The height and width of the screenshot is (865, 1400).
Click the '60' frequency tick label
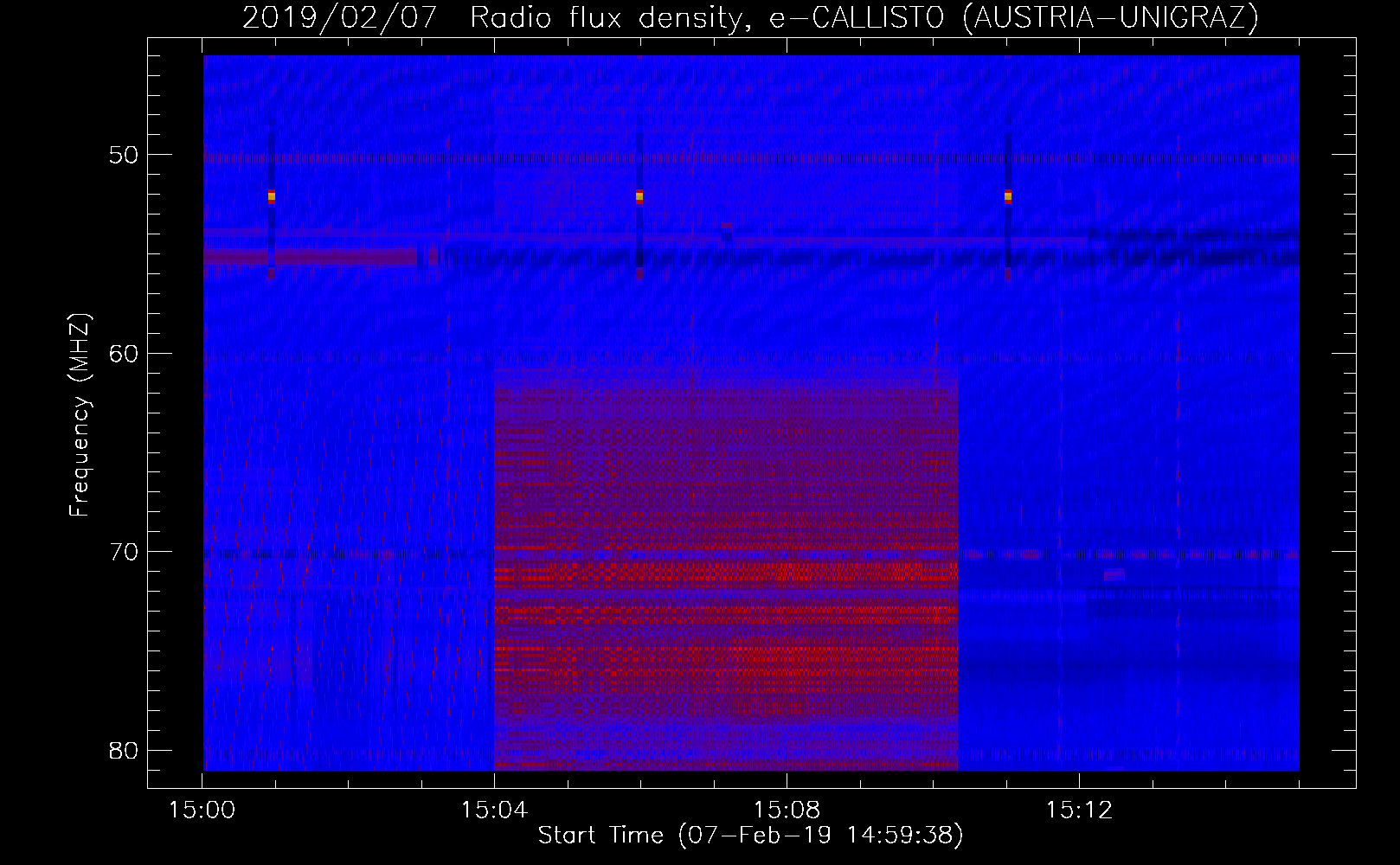click(x=124, y=353)
